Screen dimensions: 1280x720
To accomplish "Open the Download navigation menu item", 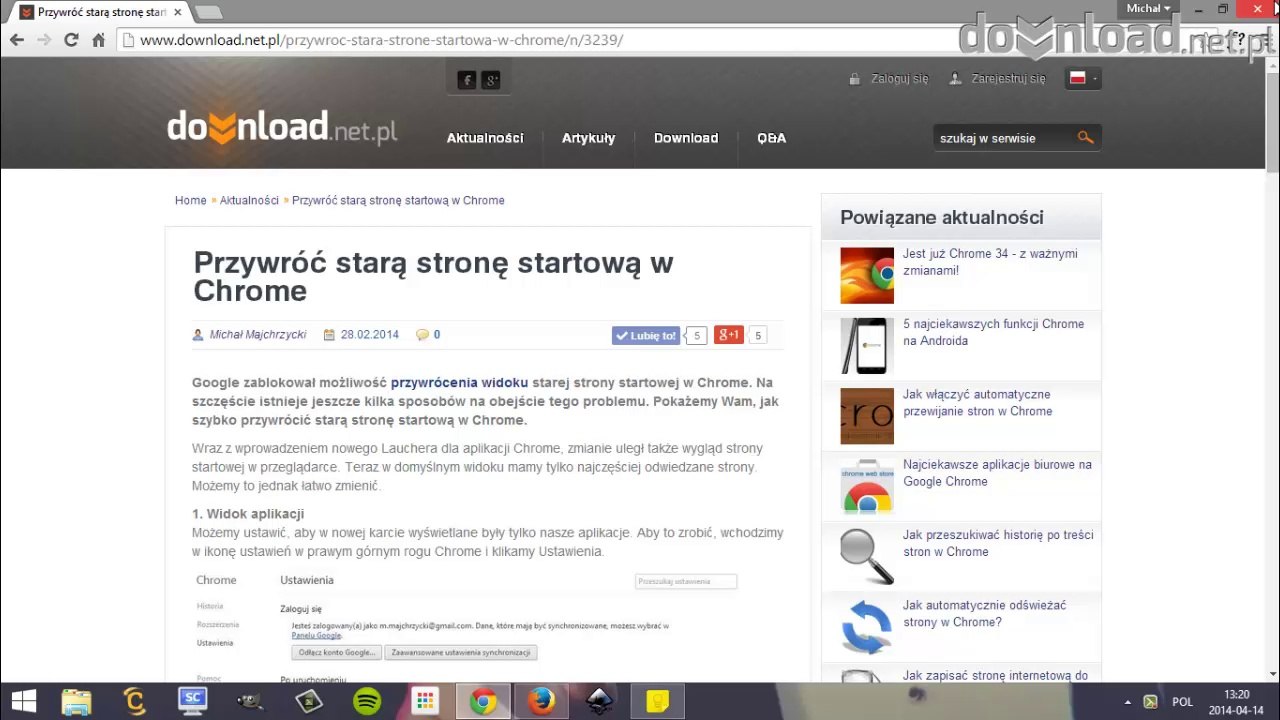I will (686, 138).
